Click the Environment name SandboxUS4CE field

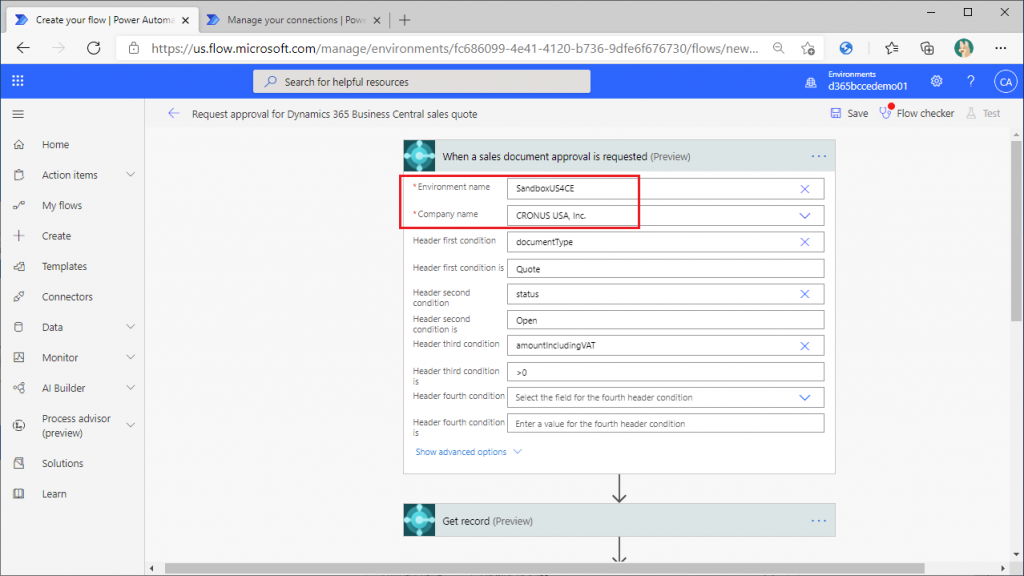pyautogui.click(x=665, y=189)
